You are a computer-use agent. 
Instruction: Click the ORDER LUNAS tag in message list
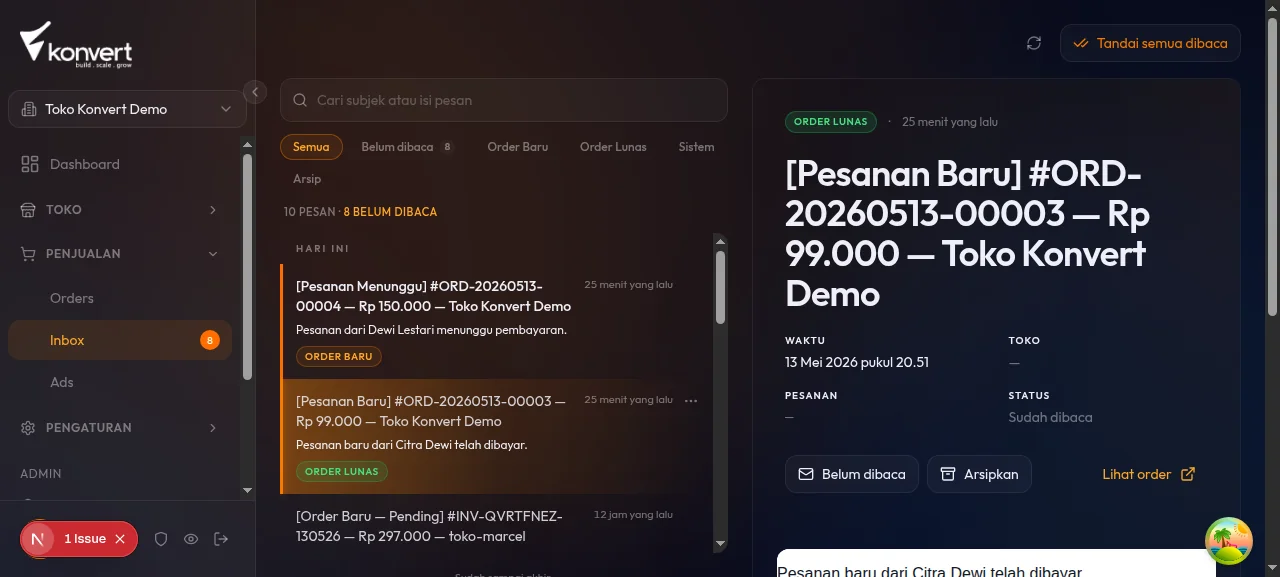(341, 471)
